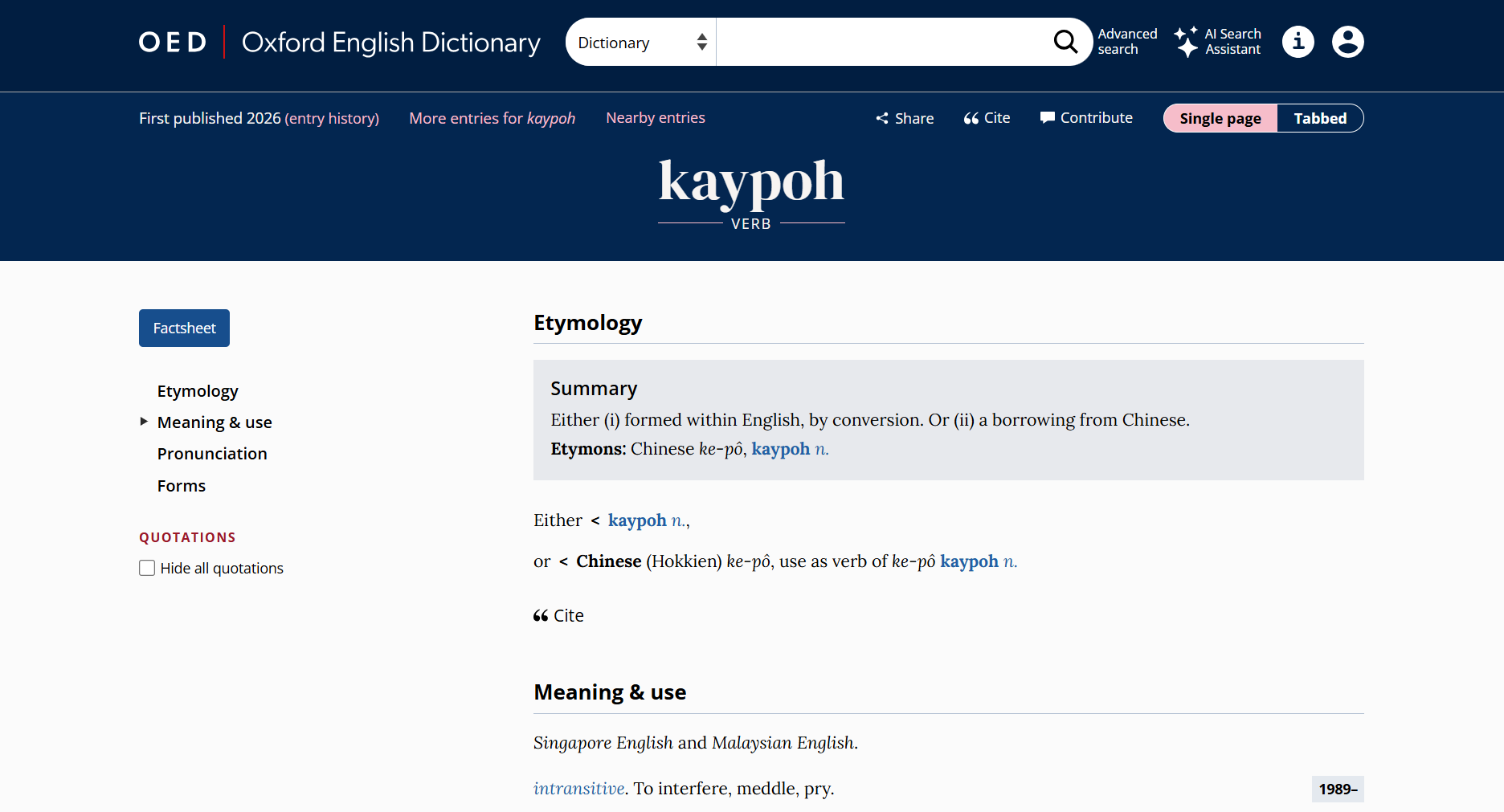Click the Factsheet button

[x=184, y=328]
